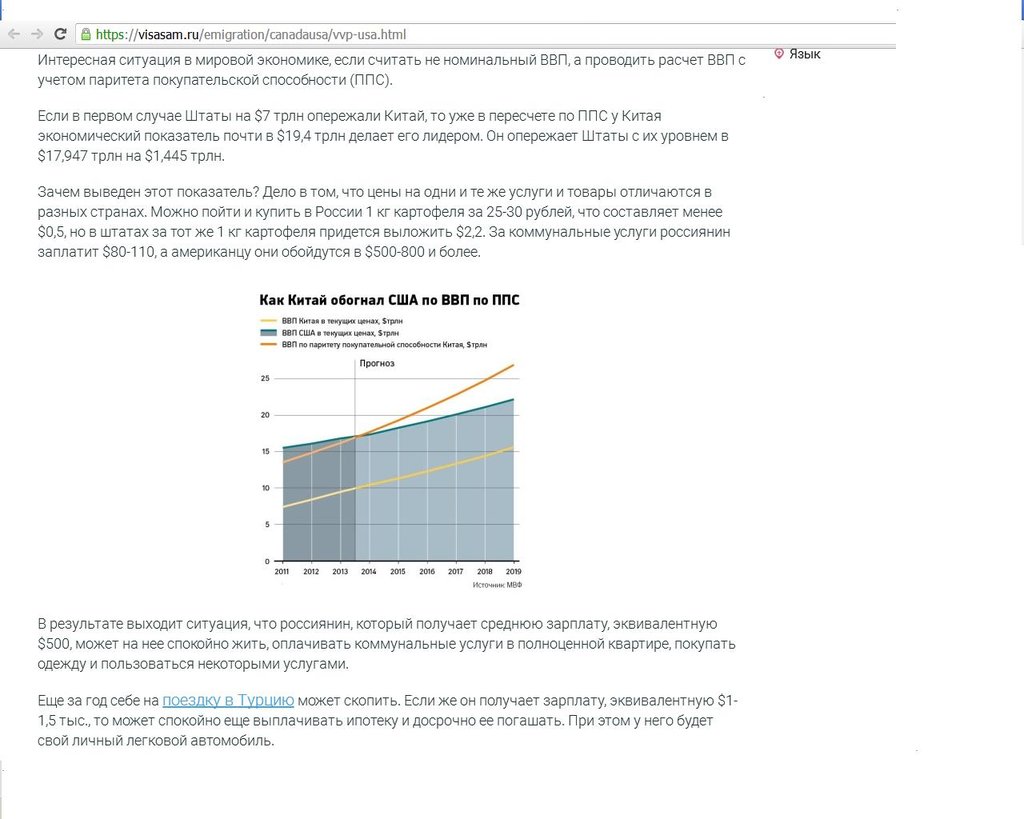The height and width of the screenshot is (819, 1024).
Task: Click the 2011 axis label
Action: tap(281, 571)
